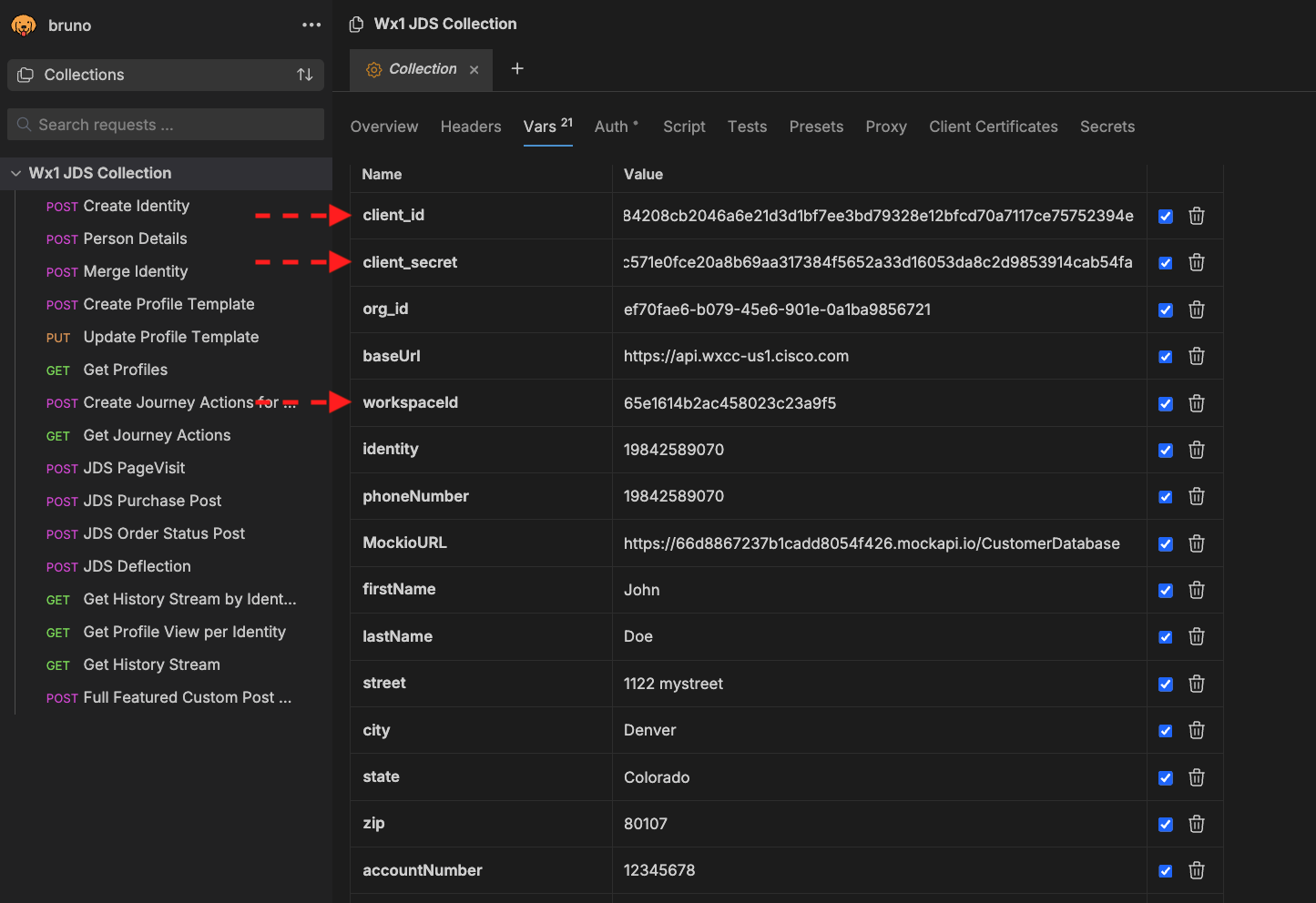1316x903 pixels.
Task: Click the workspaceId value field
Action: pyautogui.click(x=879, y=403)
